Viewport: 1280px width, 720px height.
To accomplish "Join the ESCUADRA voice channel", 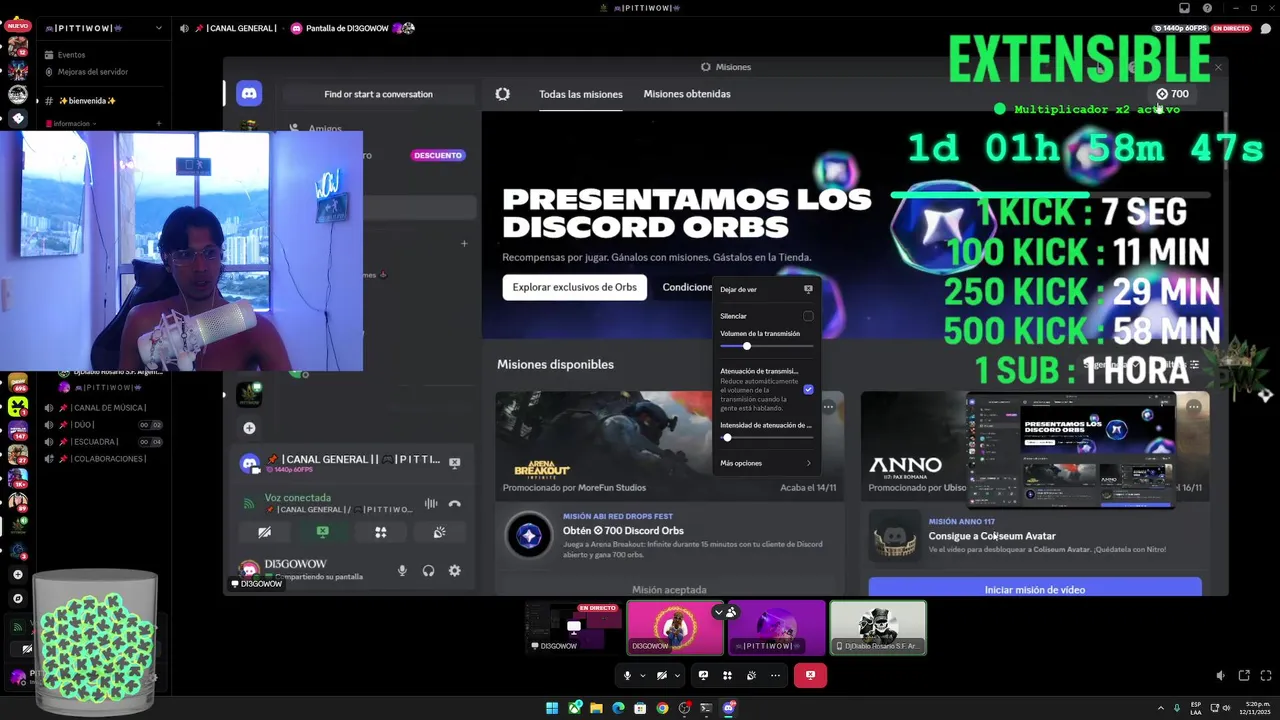I will tap(103, 442).
